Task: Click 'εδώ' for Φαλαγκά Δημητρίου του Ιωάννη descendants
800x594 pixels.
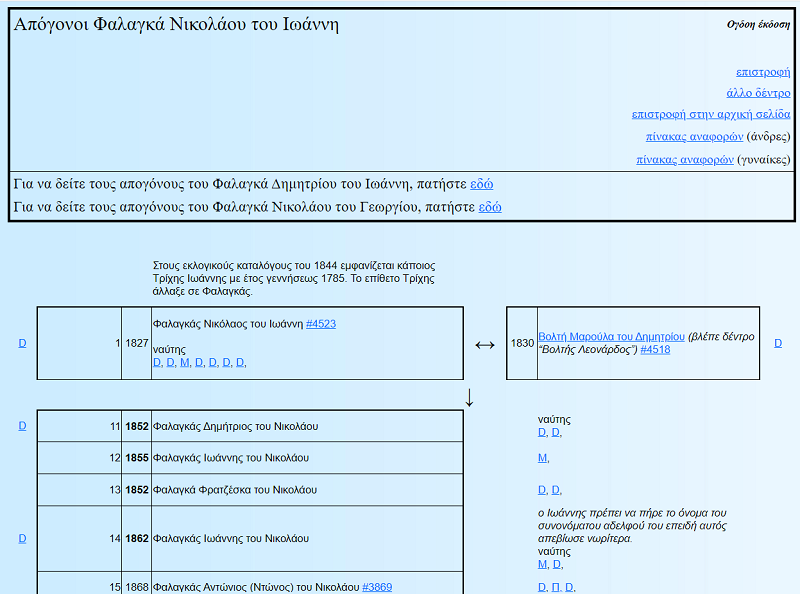Action: [481, 184]
